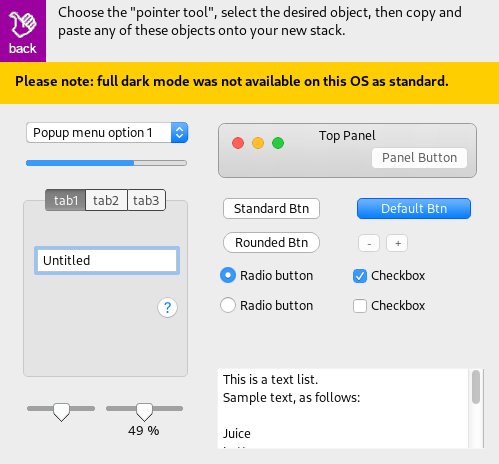Click into the Untitled text field
Viewport: 499px width, 464px height.
(107, 261)
